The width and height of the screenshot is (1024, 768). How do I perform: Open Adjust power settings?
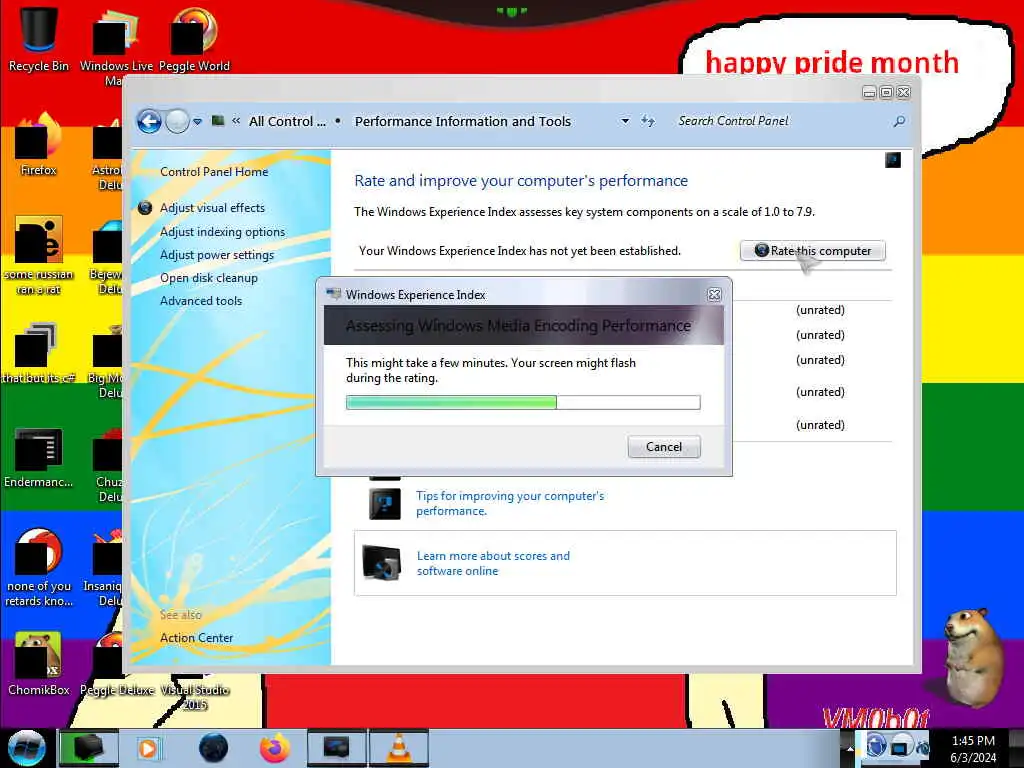click(217, 255)
